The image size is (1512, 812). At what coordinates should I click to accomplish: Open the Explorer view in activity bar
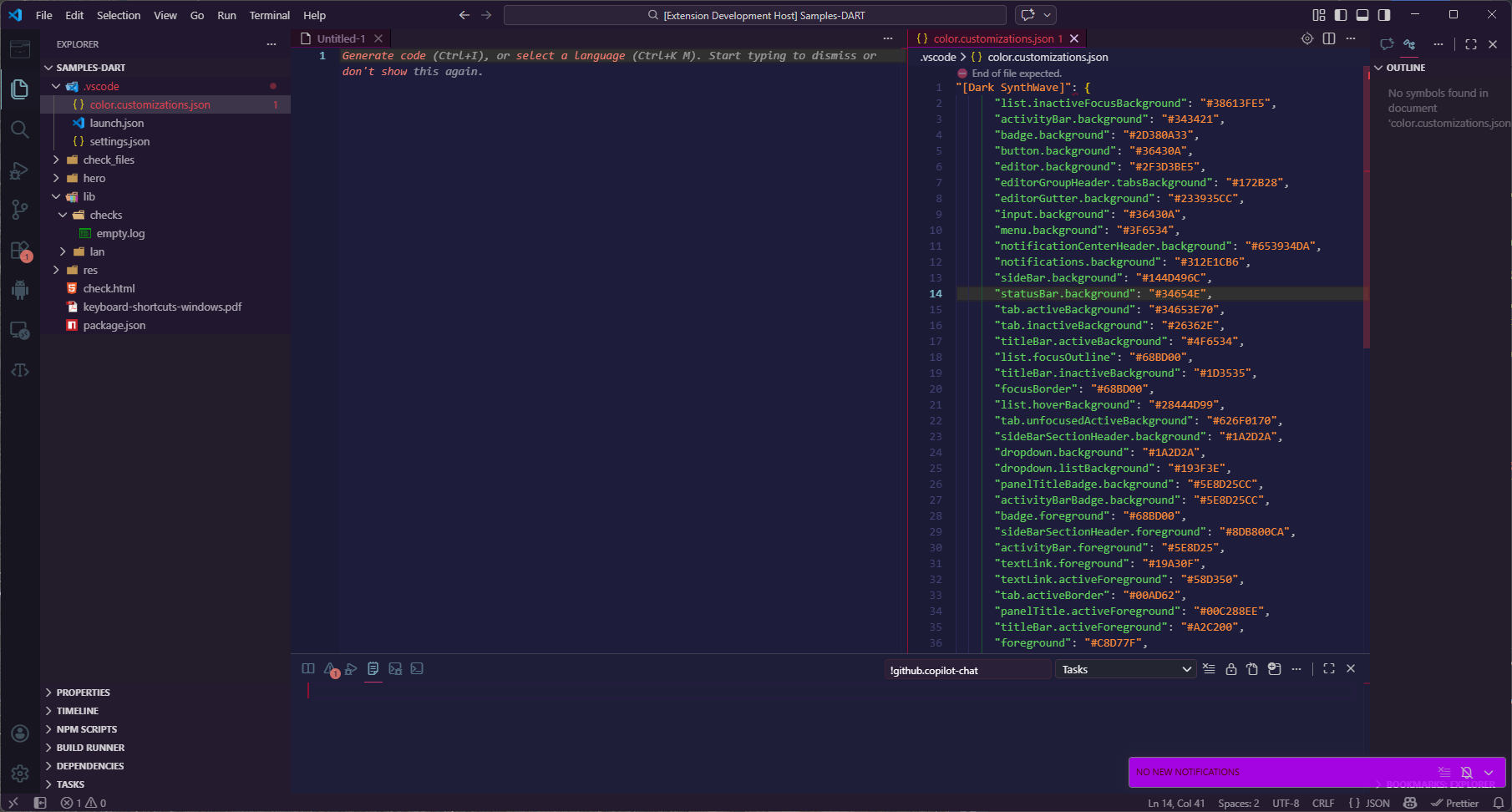tap(20, 89)
